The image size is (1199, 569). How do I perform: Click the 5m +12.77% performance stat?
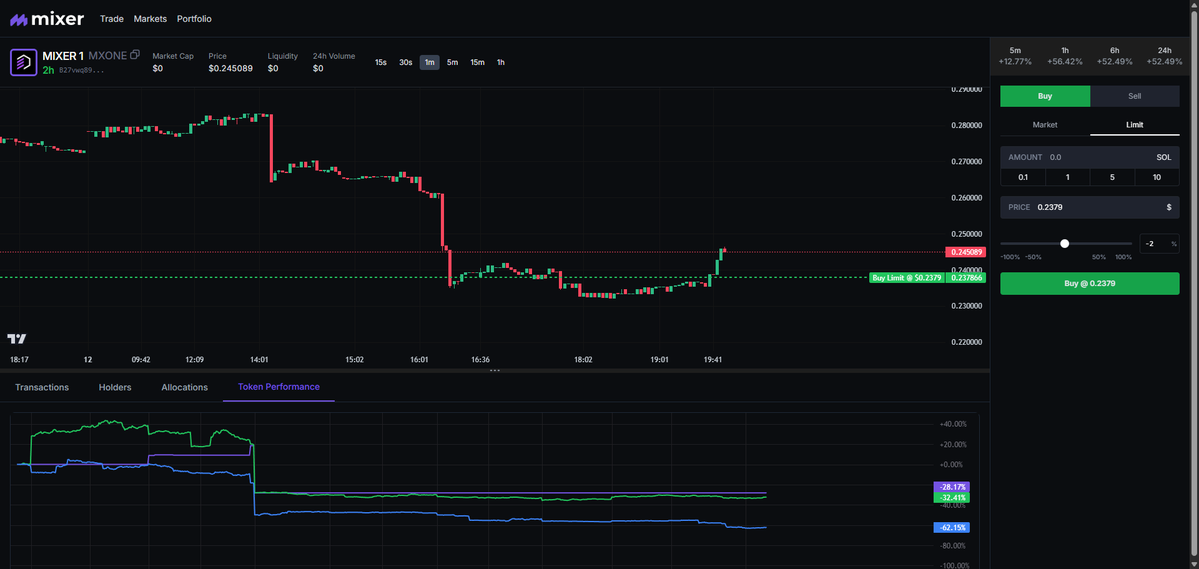coord(1015,56)
